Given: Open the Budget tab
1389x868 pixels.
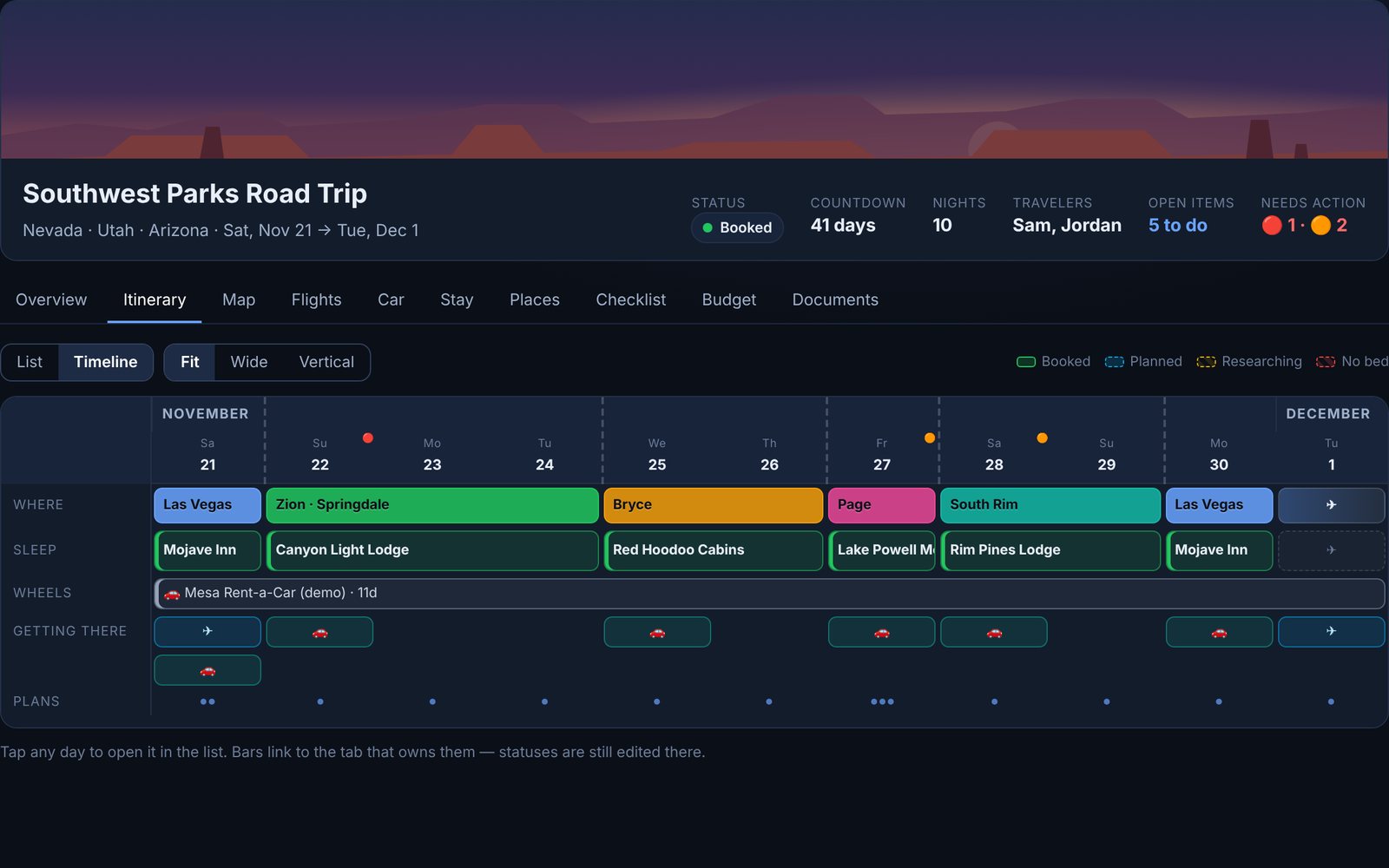Looking at the screenshot, I should point(729,299).
